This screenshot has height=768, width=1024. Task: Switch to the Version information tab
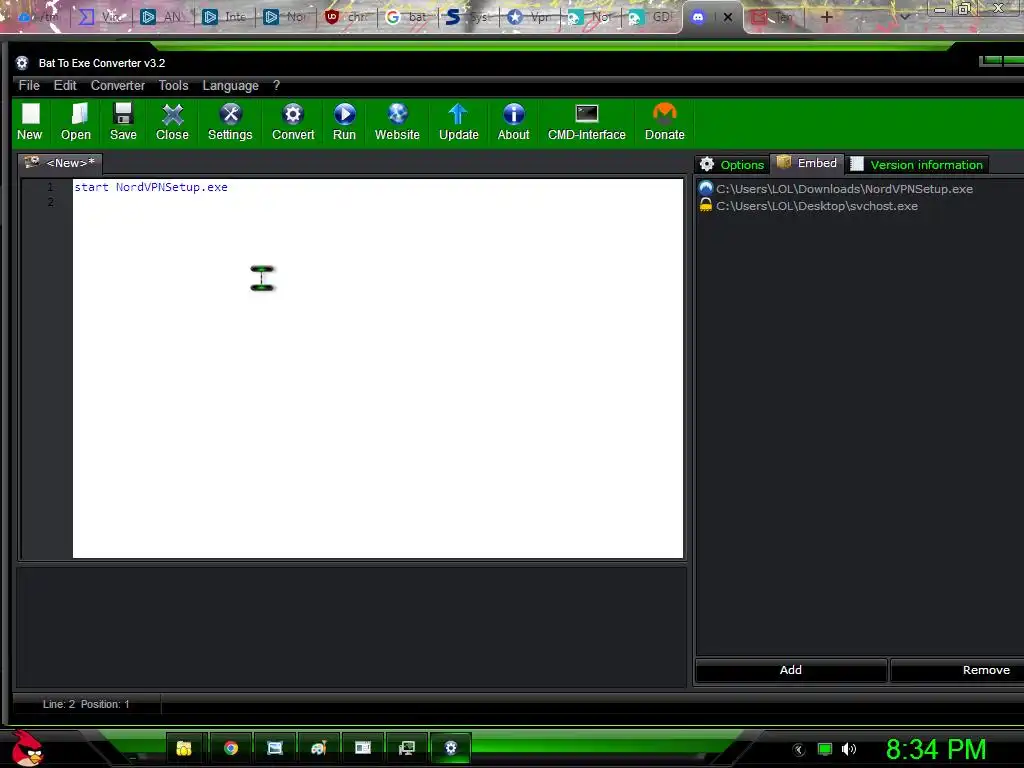coord(918,165)
